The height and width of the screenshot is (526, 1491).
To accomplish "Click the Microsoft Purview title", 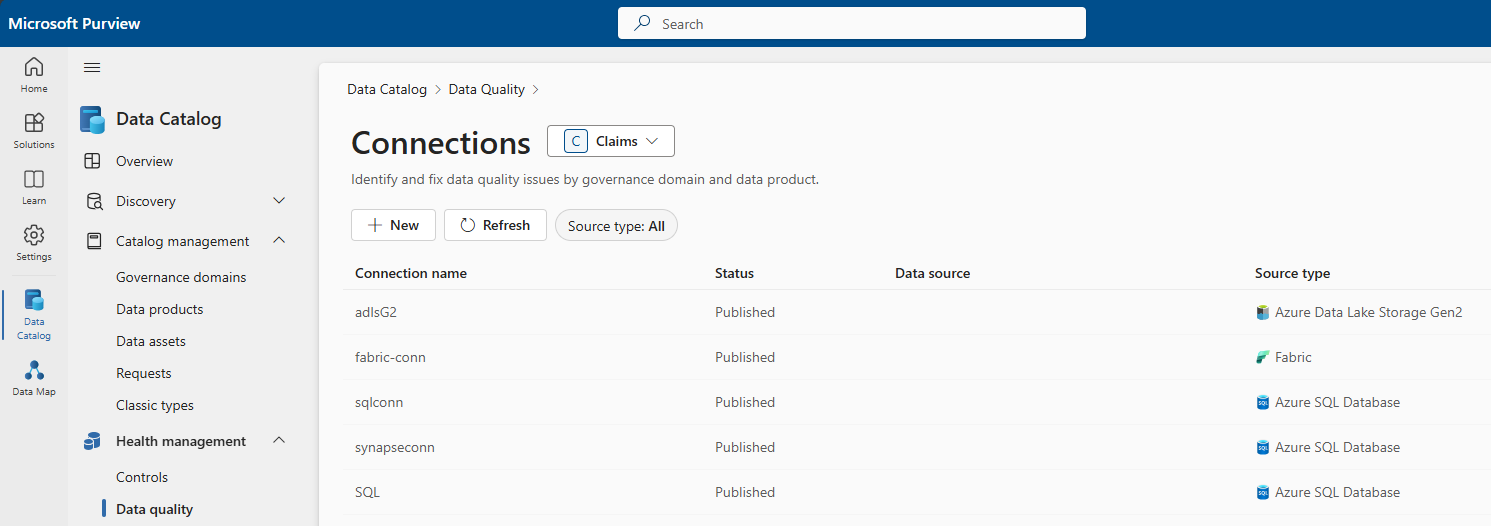I will pyautogui.click(x=74, y=23).
